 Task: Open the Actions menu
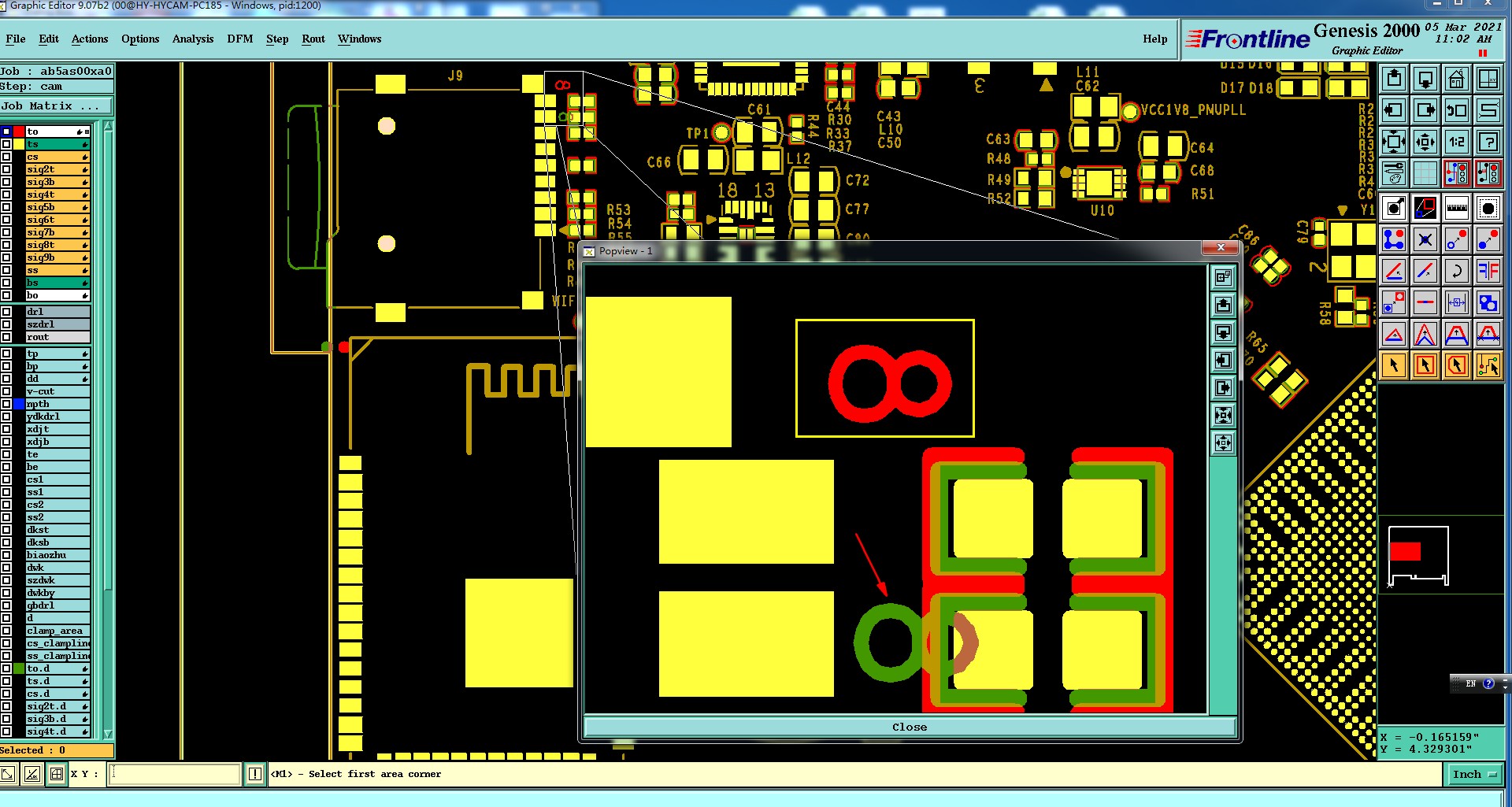coord(90,39)
